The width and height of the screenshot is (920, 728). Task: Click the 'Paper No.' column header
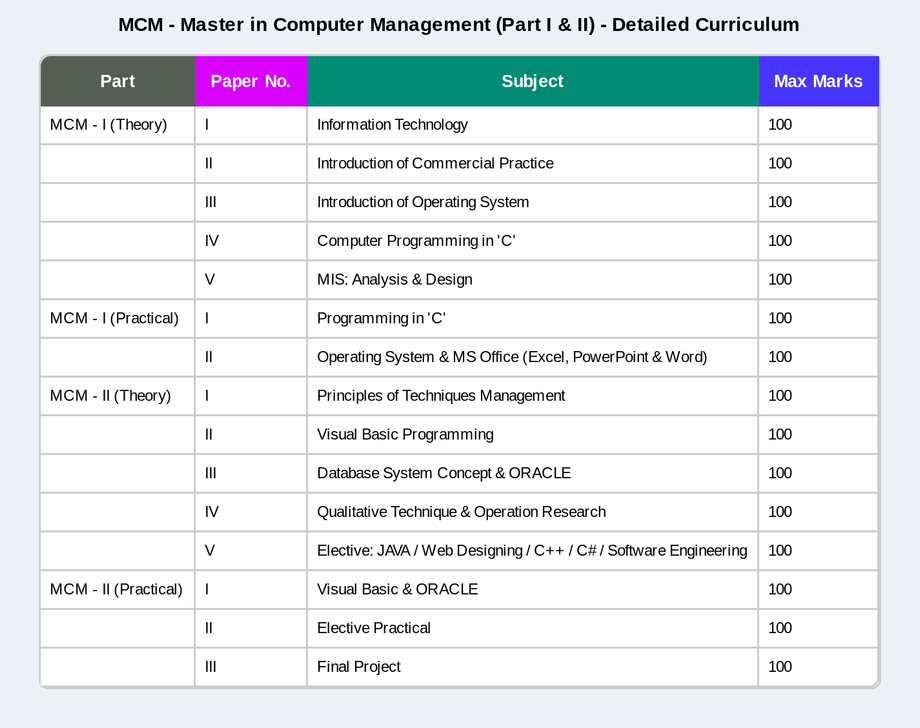251,81
